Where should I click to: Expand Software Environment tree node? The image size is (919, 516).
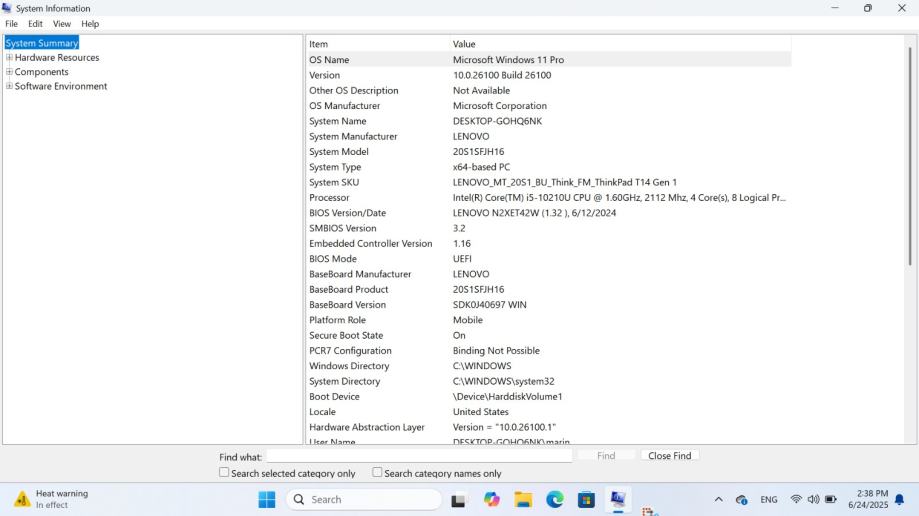click(9, 86)
